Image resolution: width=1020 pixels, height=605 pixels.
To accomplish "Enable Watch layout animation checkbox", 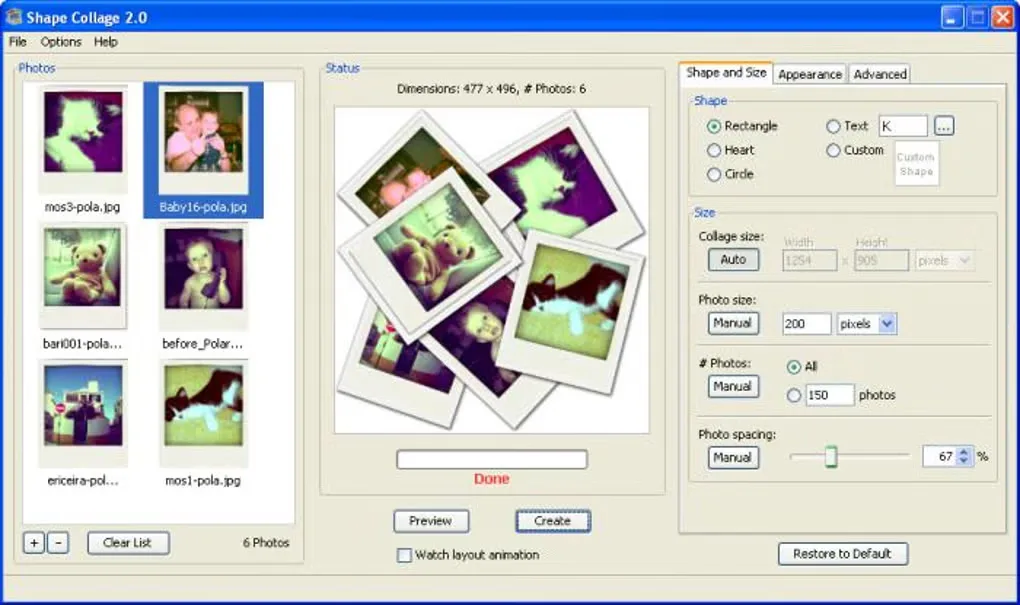I will pos(404,555).
